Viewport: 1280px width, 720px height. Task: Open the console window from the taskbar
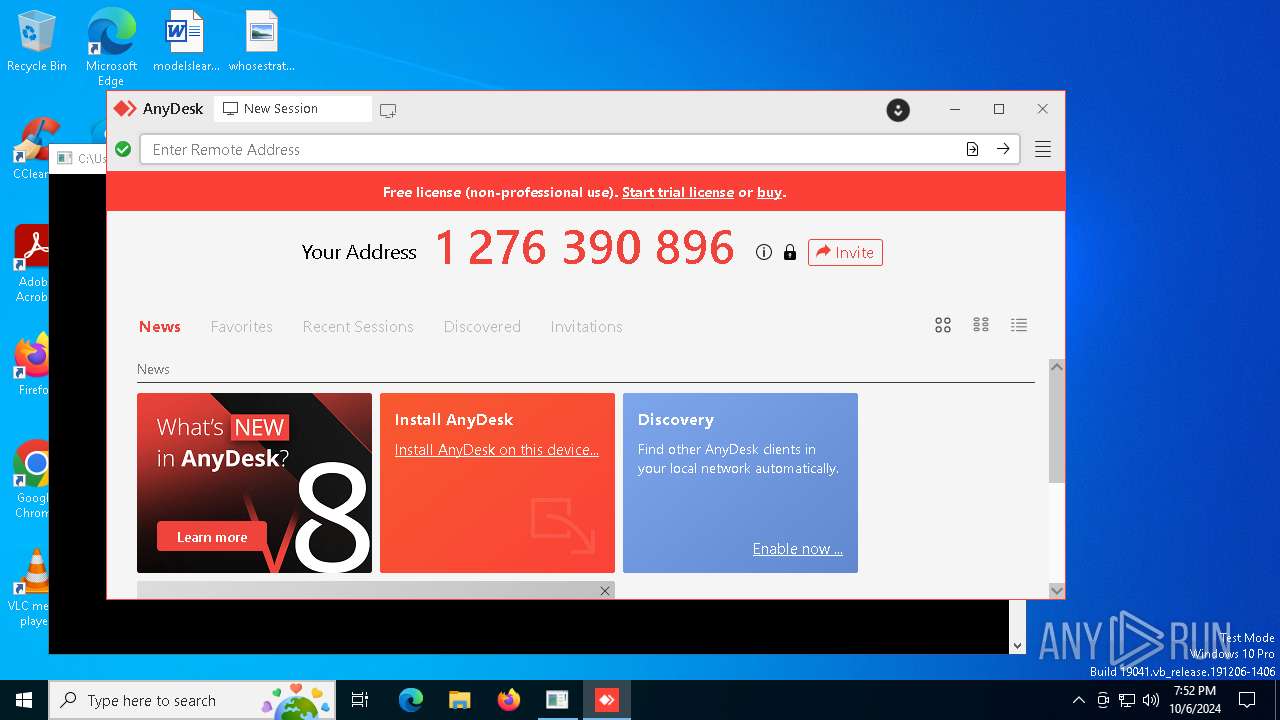tap(557, 700)
